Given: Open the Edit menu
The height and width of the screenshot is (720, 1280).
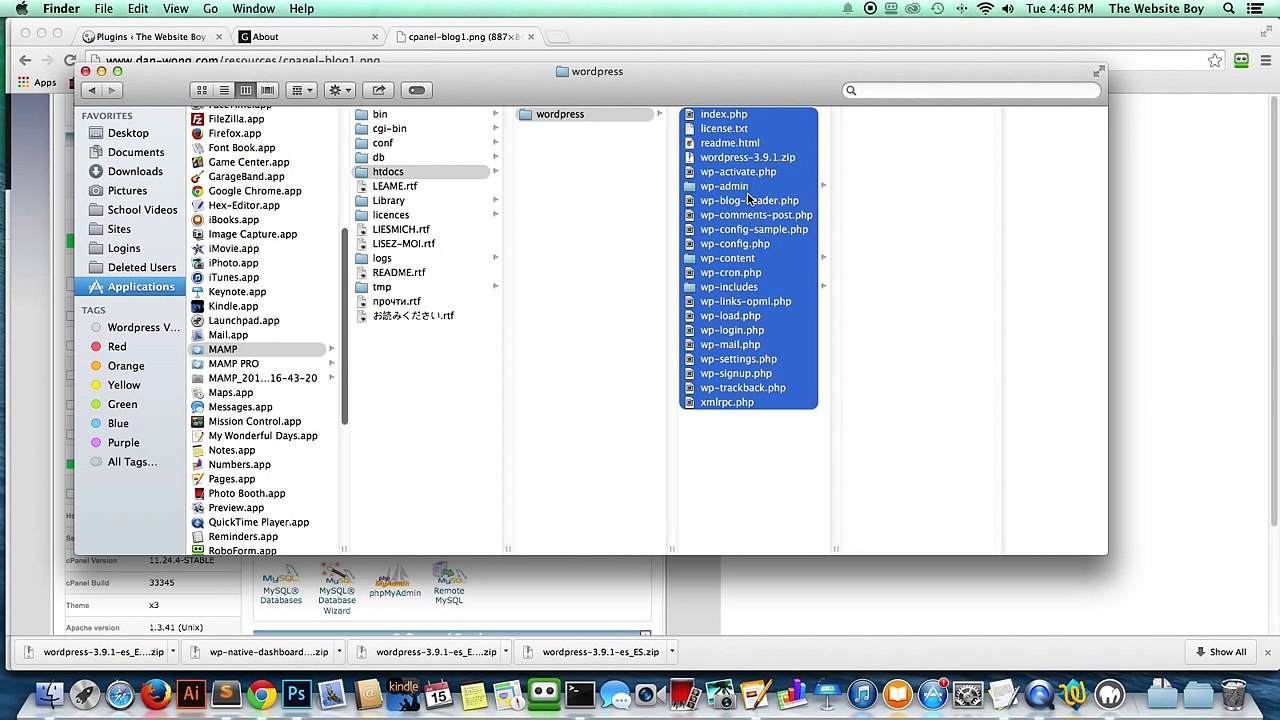Looking at the screenshot, I should [x=138, y=9].
